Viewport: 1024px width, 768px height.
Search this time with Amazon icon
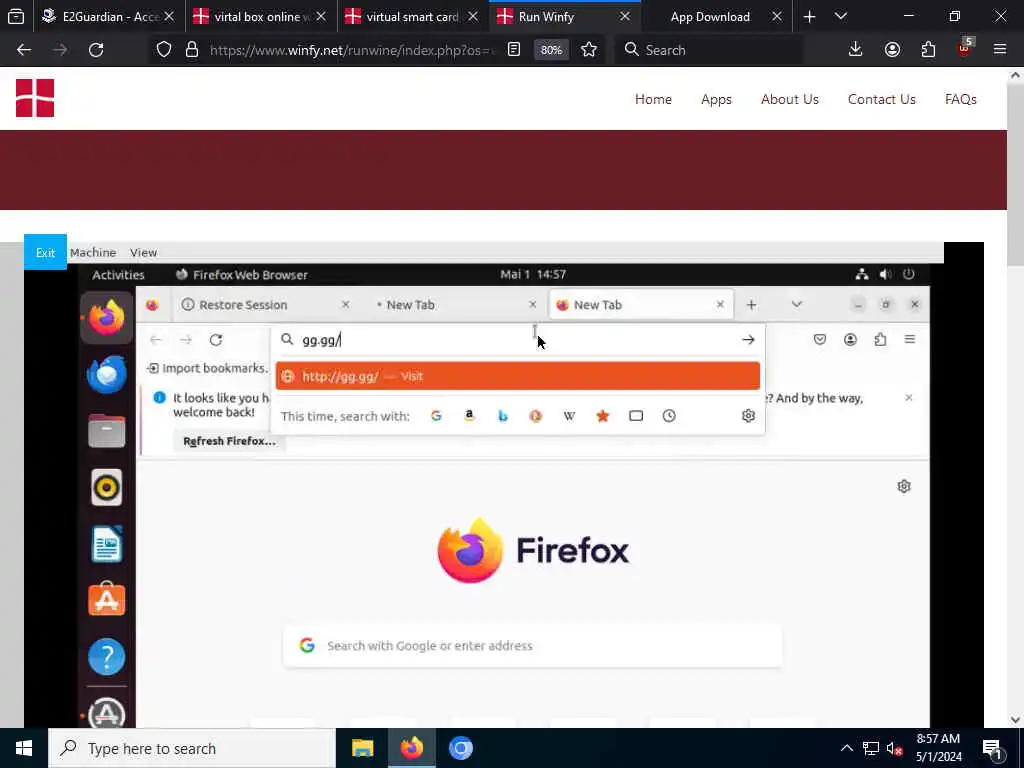(x=470, y=416)
